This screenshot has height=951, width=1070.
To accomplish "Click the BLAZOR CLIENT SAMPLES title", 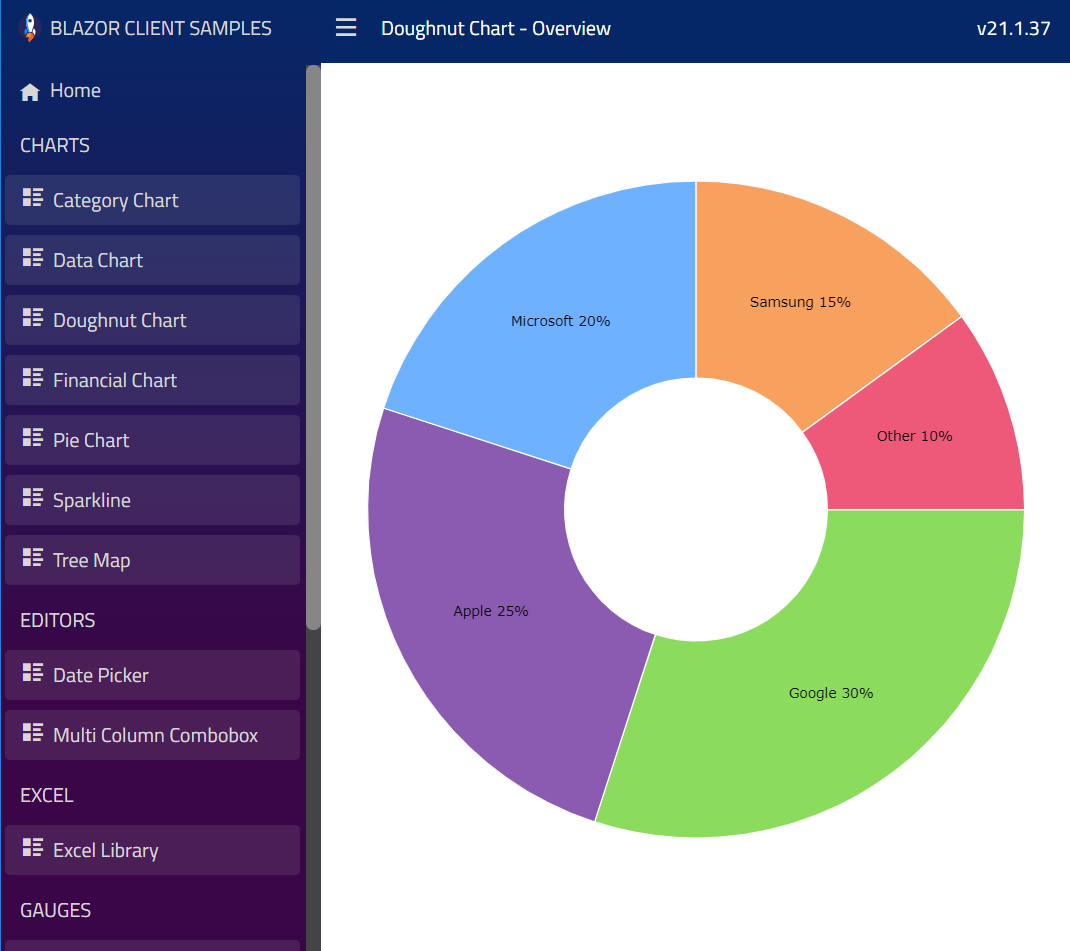I will pos(161,28).
